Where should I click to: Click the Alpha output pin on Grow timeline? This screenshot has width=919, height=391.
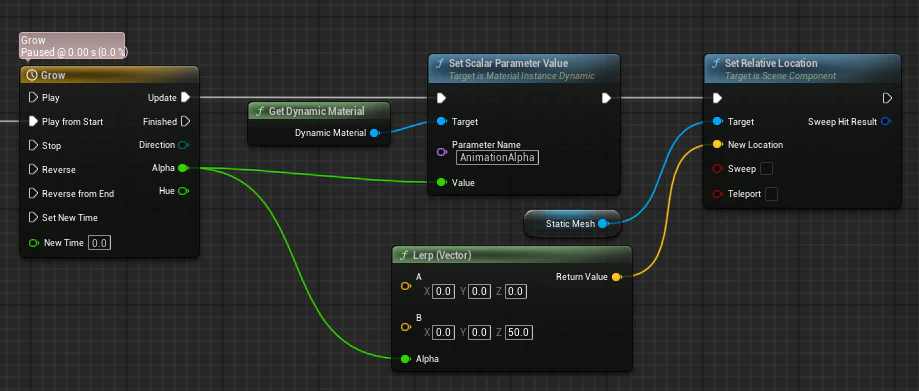click(183, 168)
